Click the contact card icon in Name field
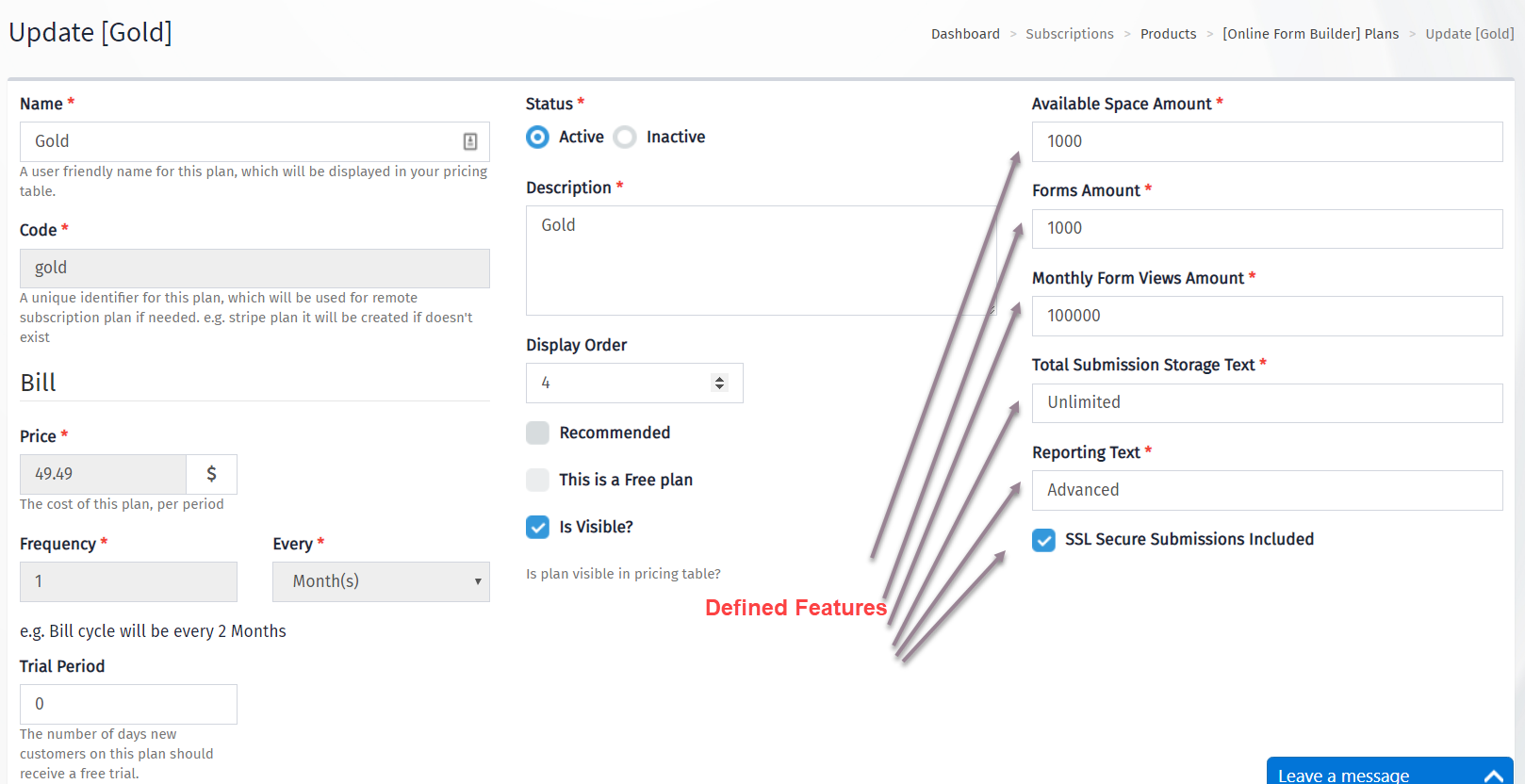 470,141
